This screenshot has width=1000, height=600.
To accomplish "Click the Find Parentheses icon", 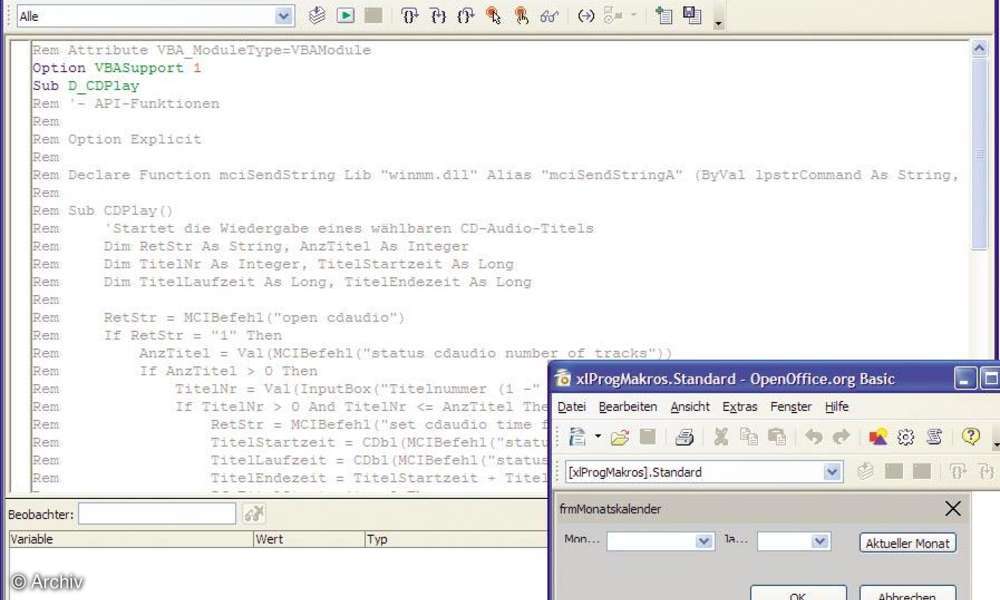I will click(x=587, y=16).
